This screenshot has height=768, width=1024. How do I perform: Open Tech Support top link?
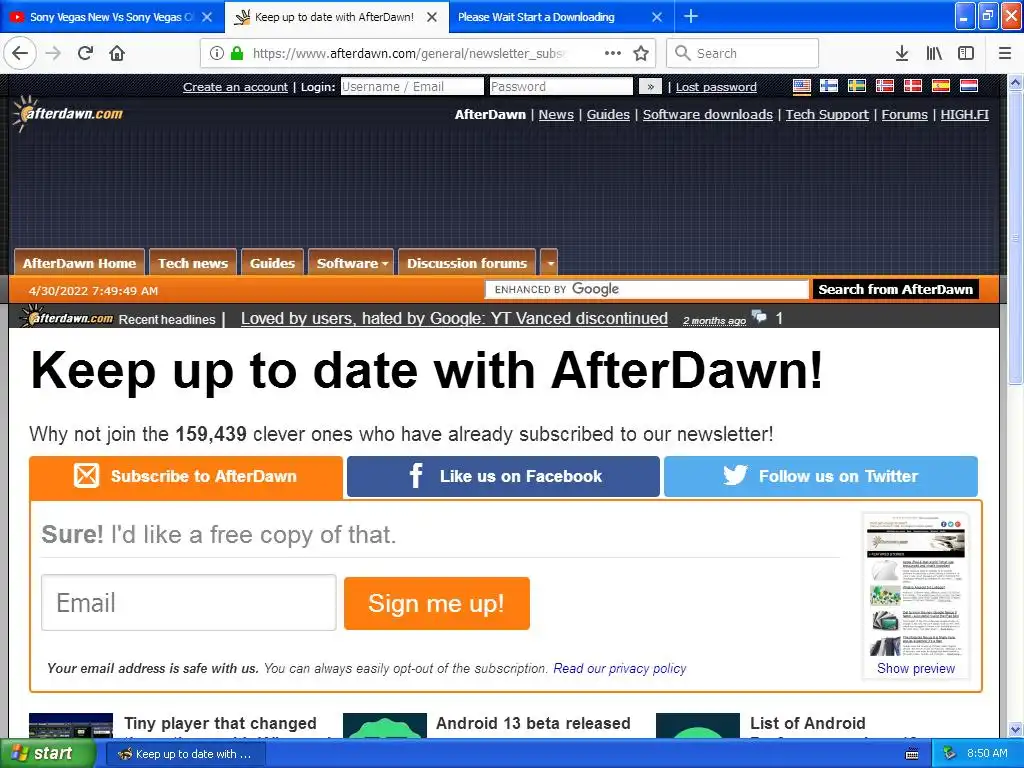pos(827,114)
